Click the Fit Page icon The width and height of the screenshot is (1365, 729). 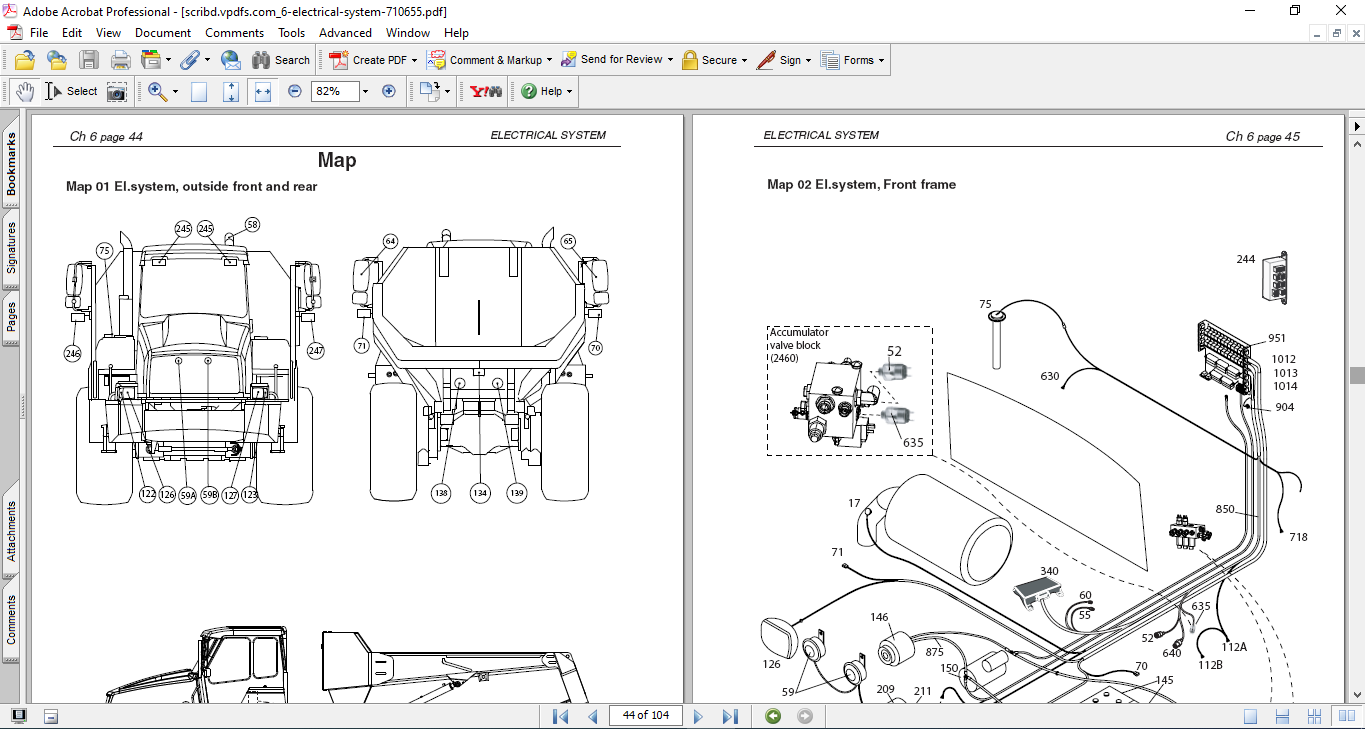tap(231, 91)
